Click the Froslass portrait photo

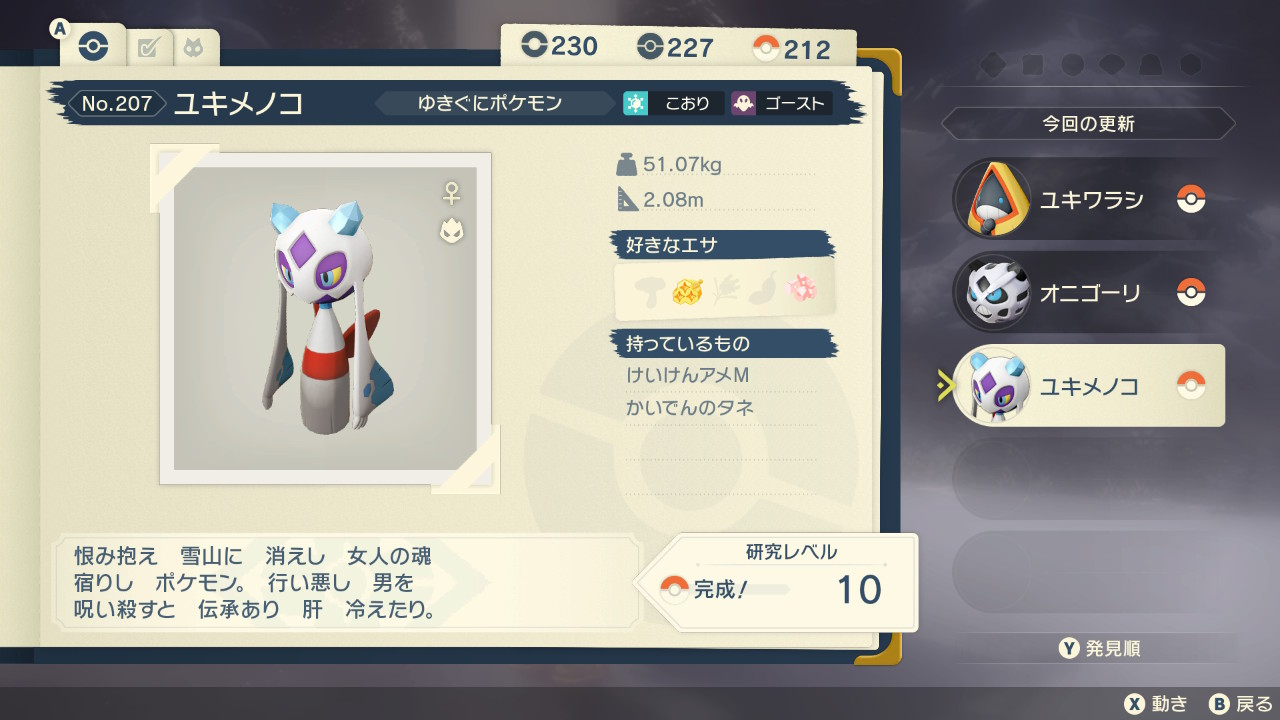click(325, 318)
